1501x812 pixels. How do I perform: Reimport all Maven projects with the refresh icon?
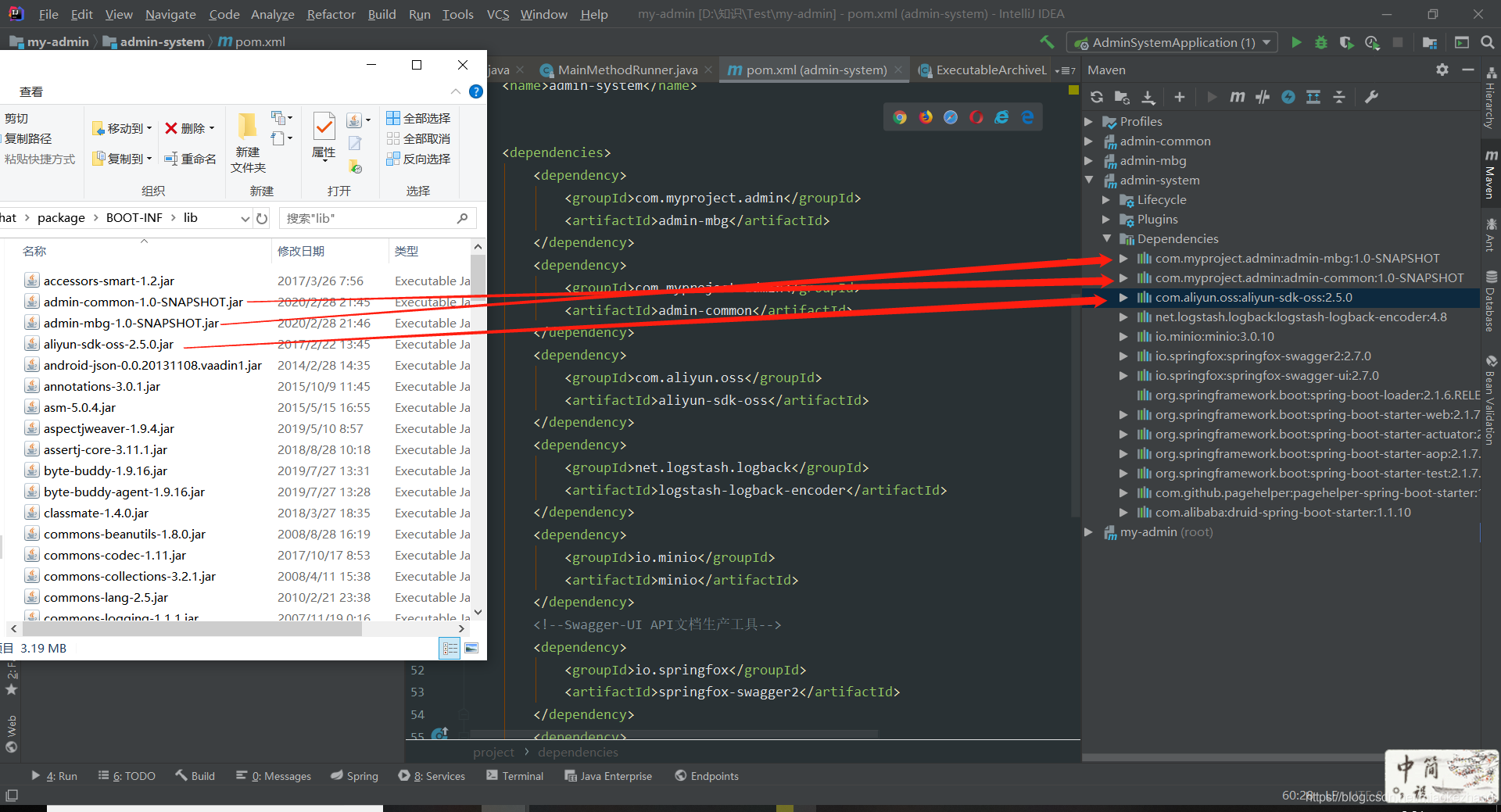[1097, 97]
